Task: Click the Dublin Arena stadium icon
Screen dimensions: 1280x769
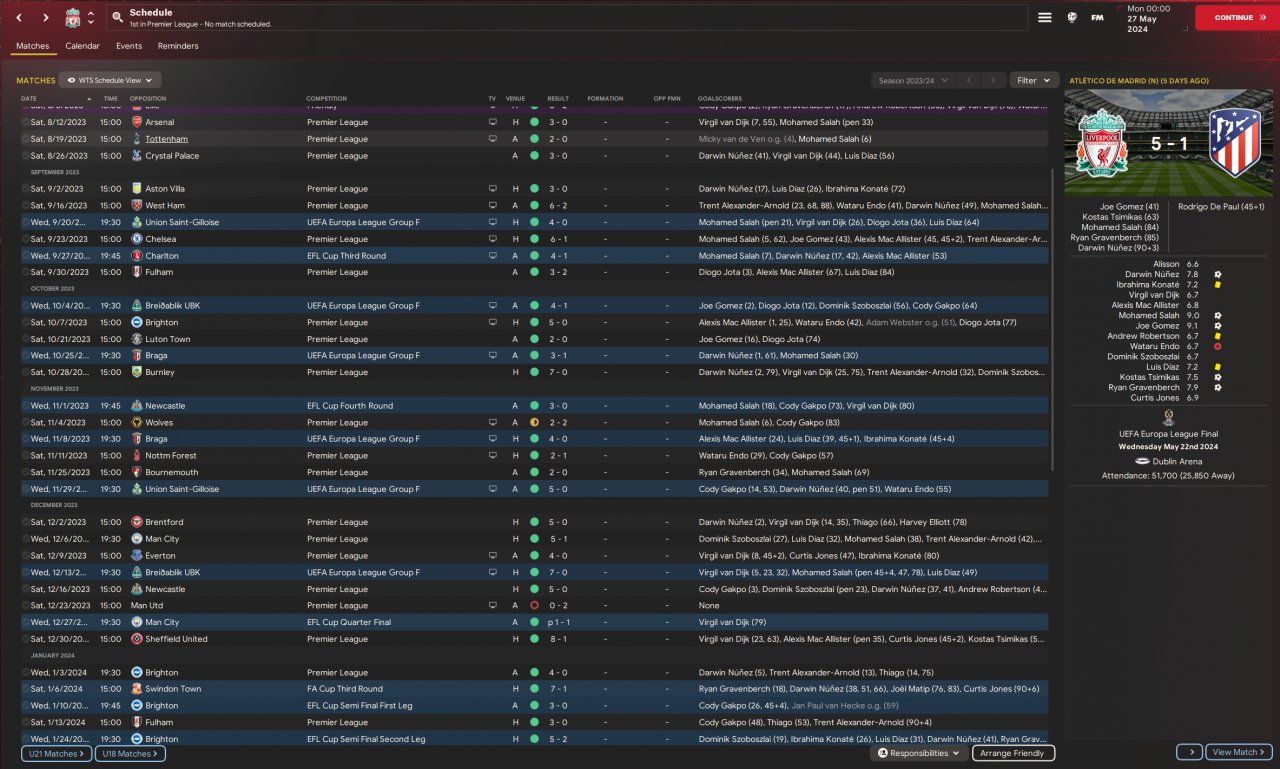Action: click(x=1142, y=462)
